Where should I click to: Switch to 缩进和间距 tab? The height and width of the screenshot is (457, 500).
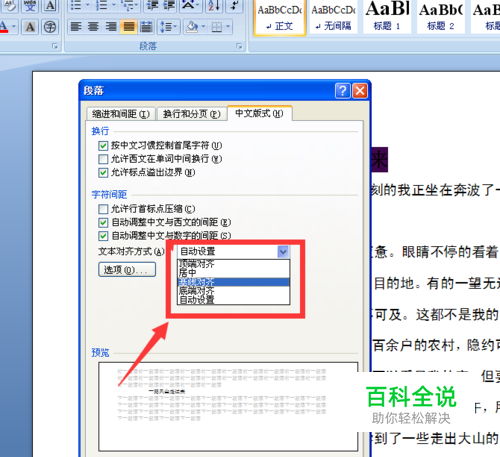pos(121,114)
